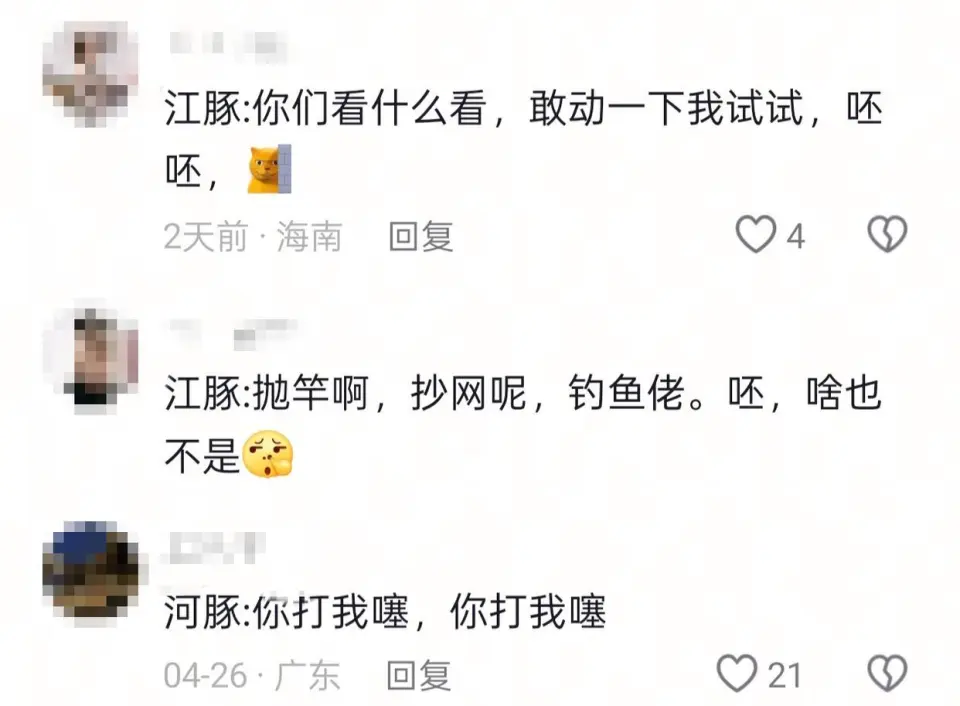Like the Hainan comment with 4 likes
The image size is (960, 706).
point(756,235)
